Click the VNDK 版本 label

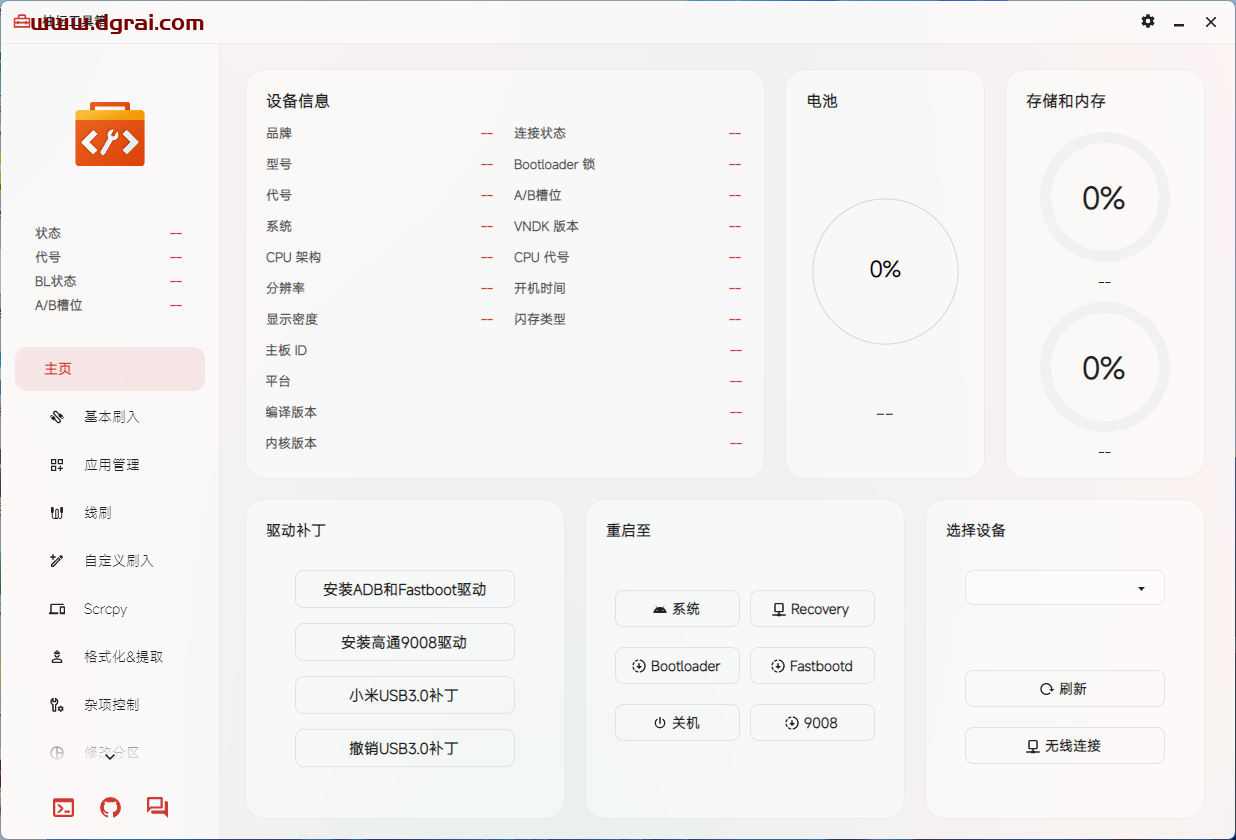(x=546, y=226)
